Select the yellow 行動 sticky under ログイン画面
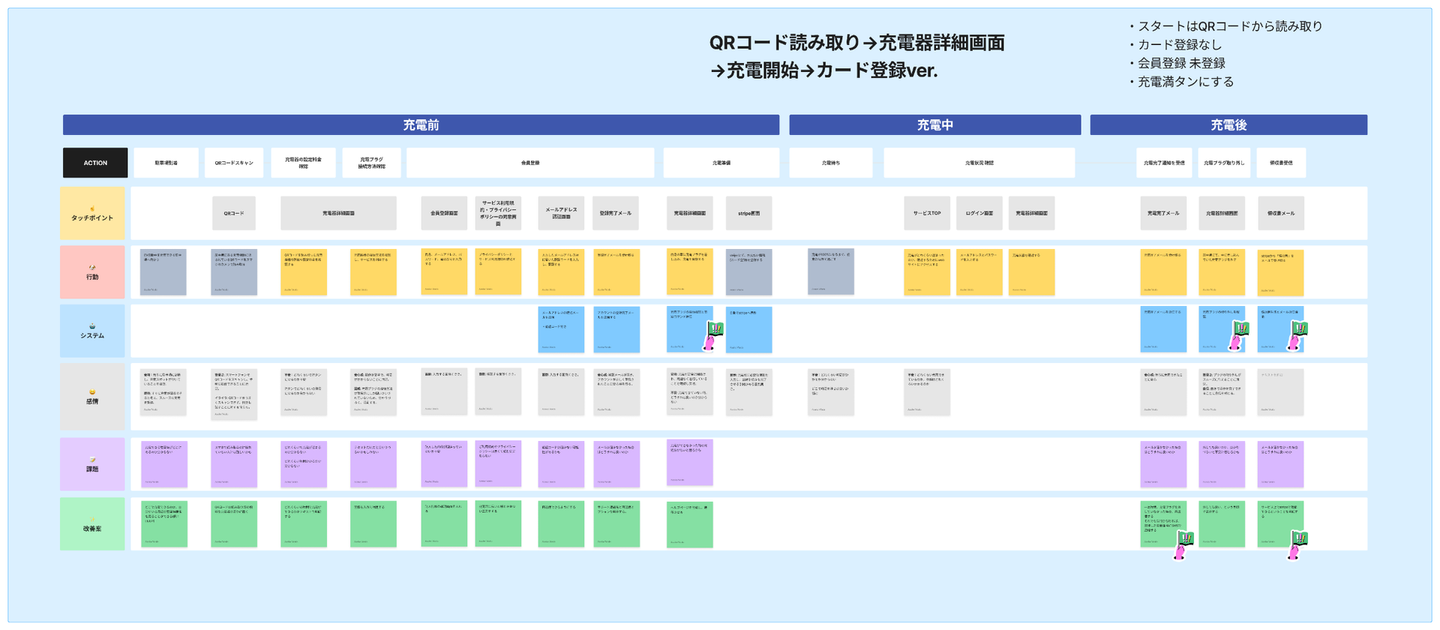This screenshot has width=1440, height=630. [979, 272]
